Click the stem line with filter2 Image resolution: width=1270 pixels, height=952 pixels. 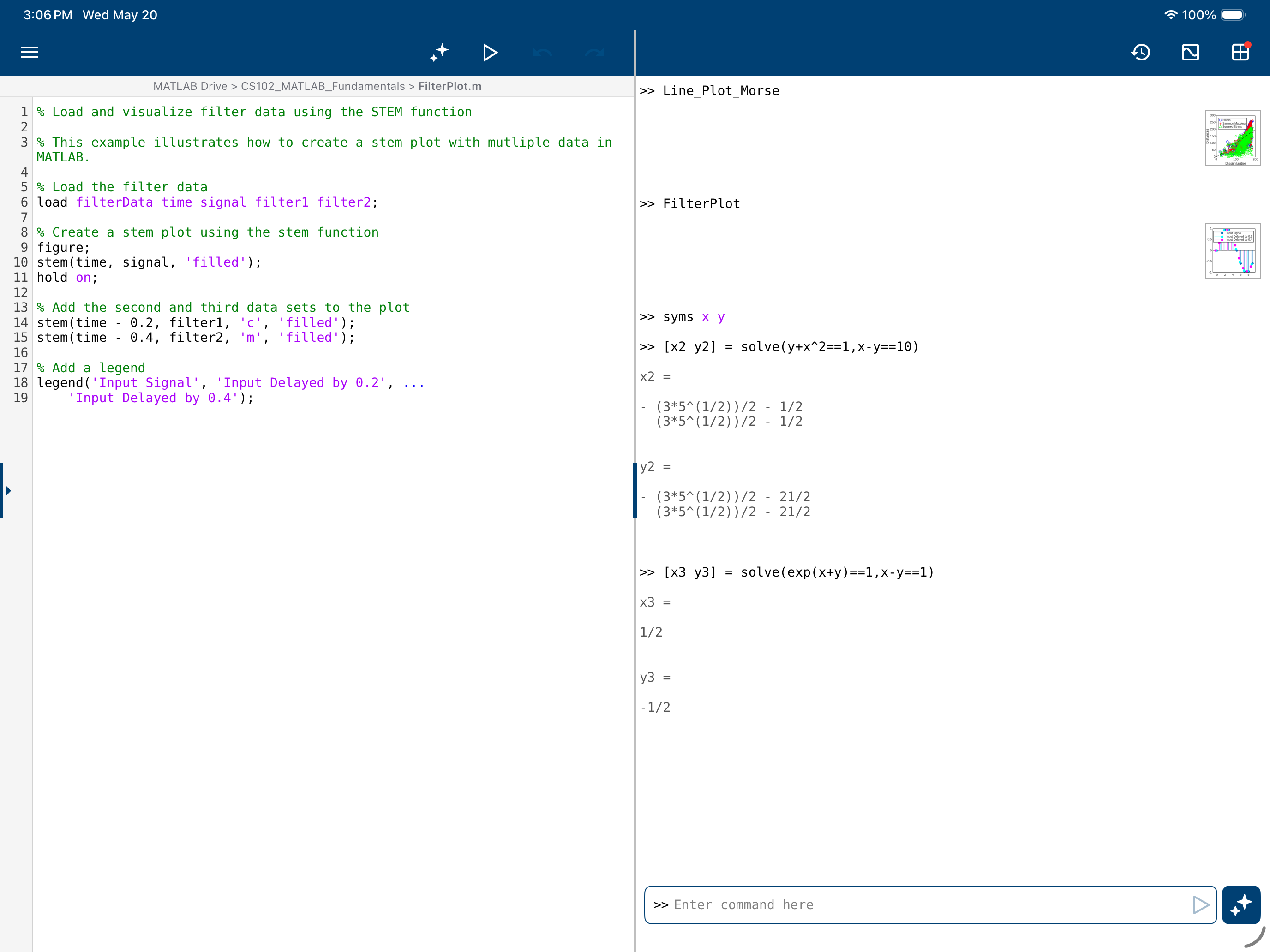pyautogui.click(x=196, y=338)
